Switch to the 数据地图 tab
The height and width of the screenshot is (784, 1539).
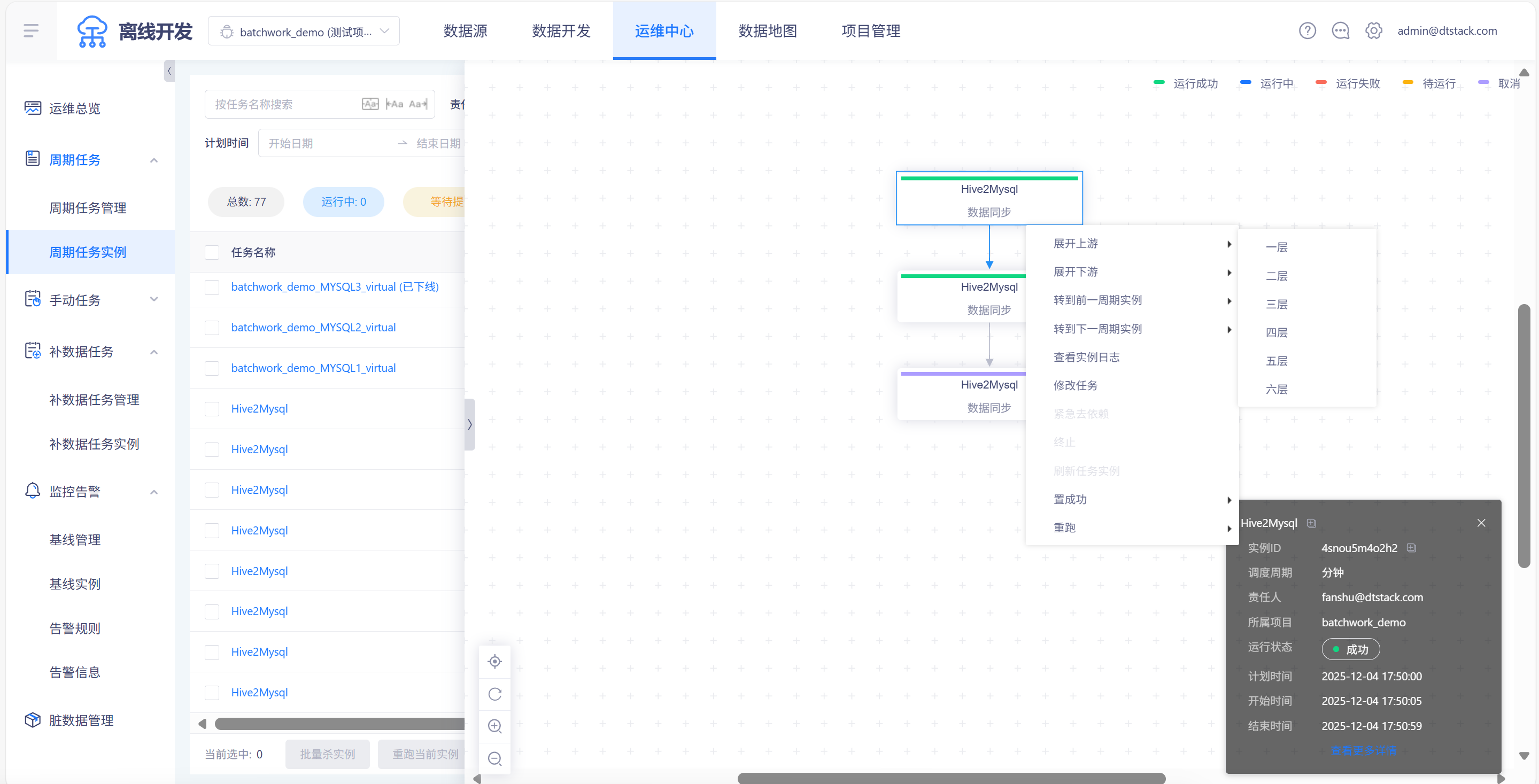point(768,31)
